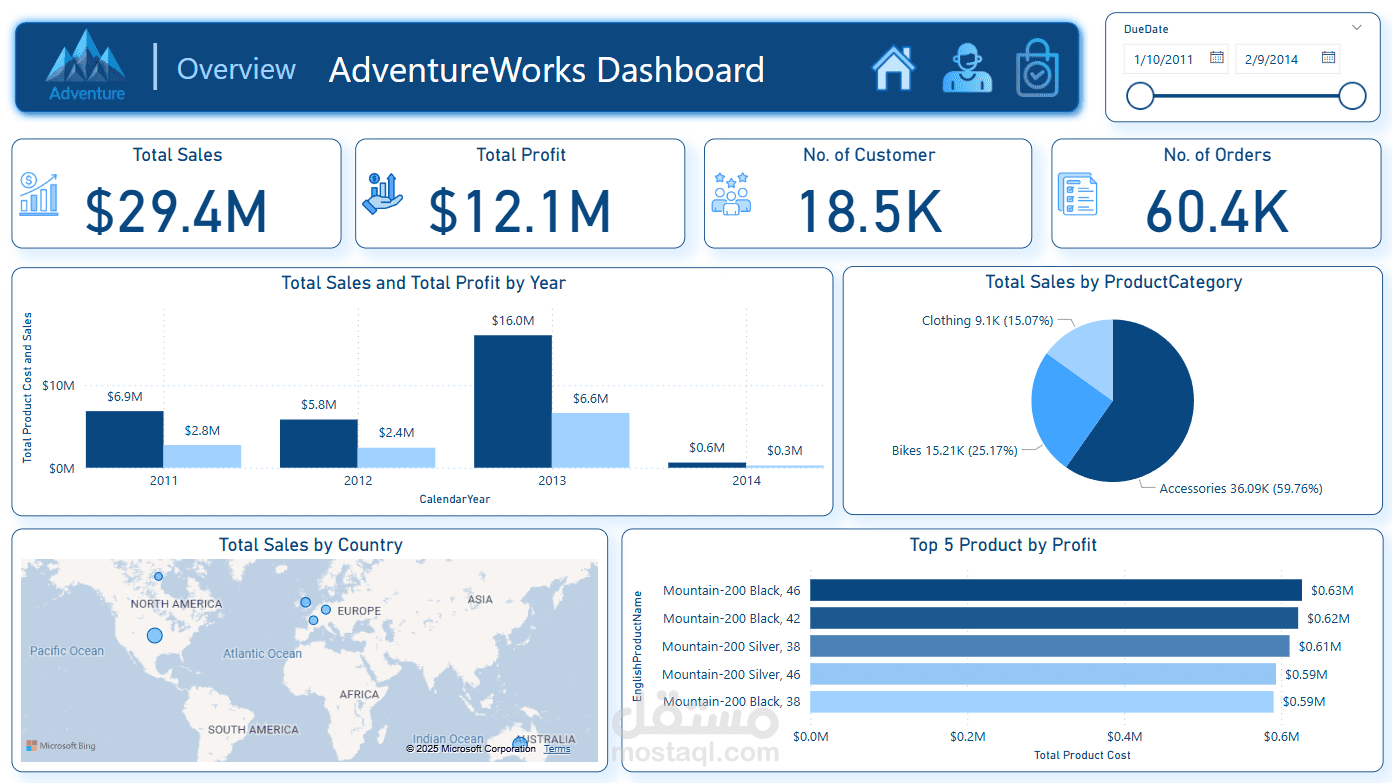Click the Canada bubble on map

[x=158, y=576]
